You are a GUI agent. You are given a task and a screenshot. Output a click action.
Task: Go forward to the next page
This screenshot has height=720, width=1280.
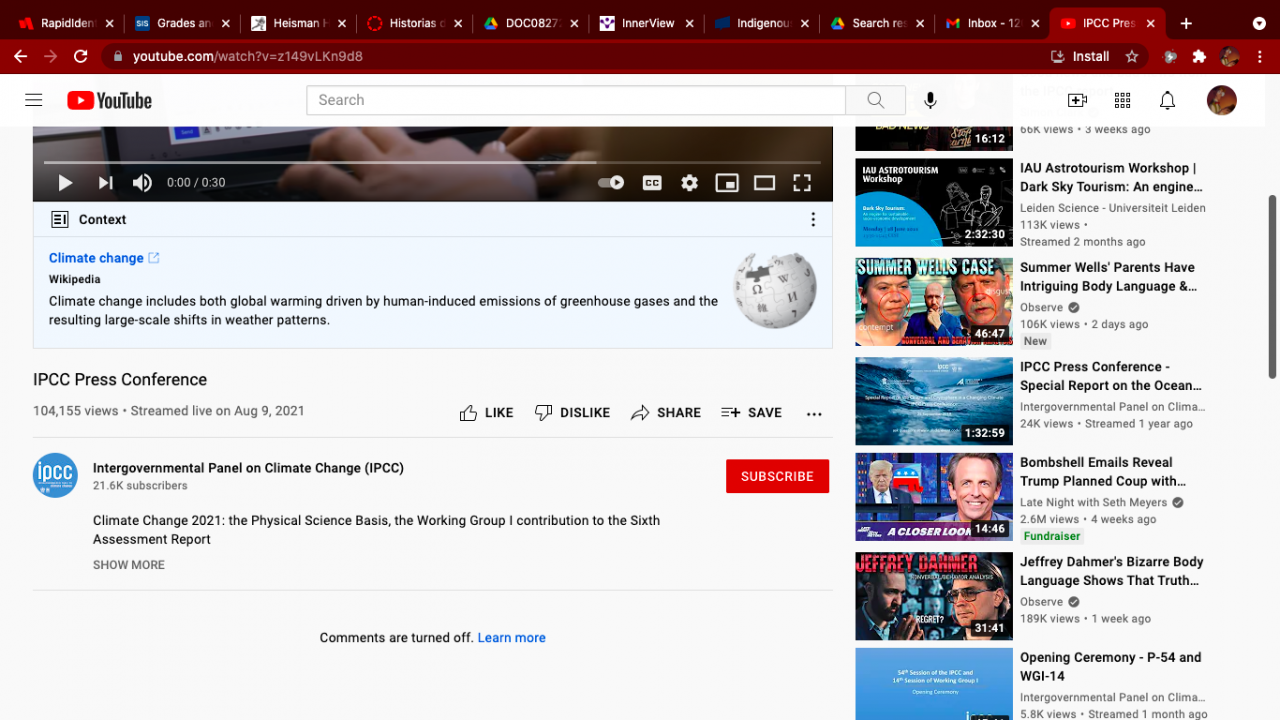[51, 57]
